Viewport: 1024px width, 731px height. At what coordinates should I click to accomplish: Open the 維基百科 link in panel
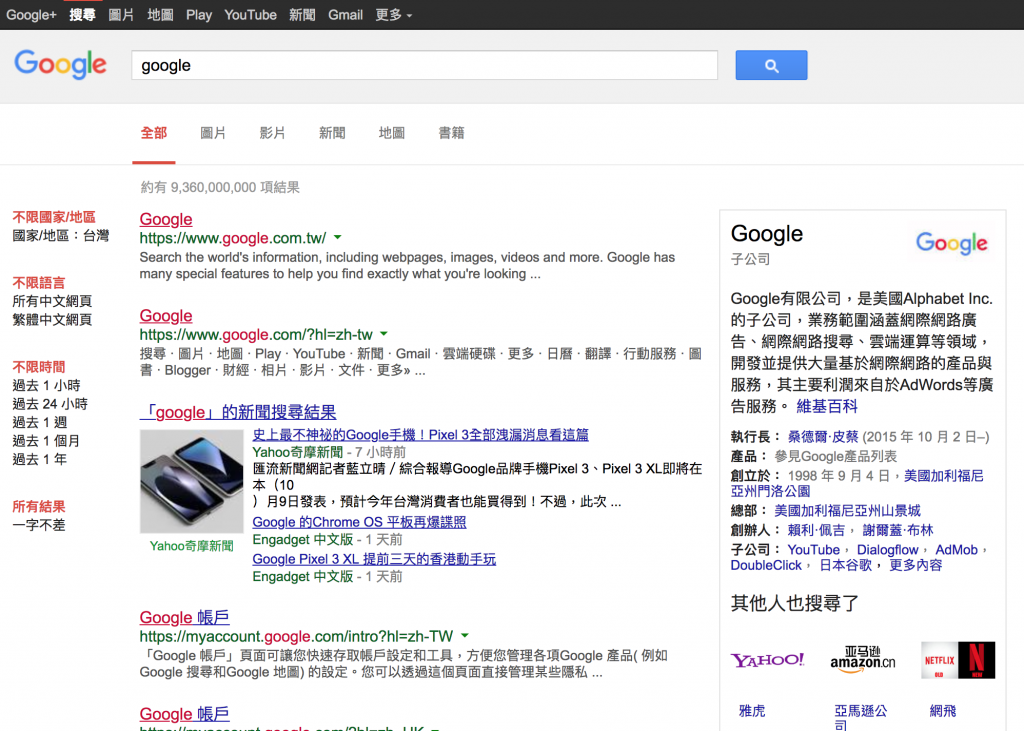pos(827,406)
